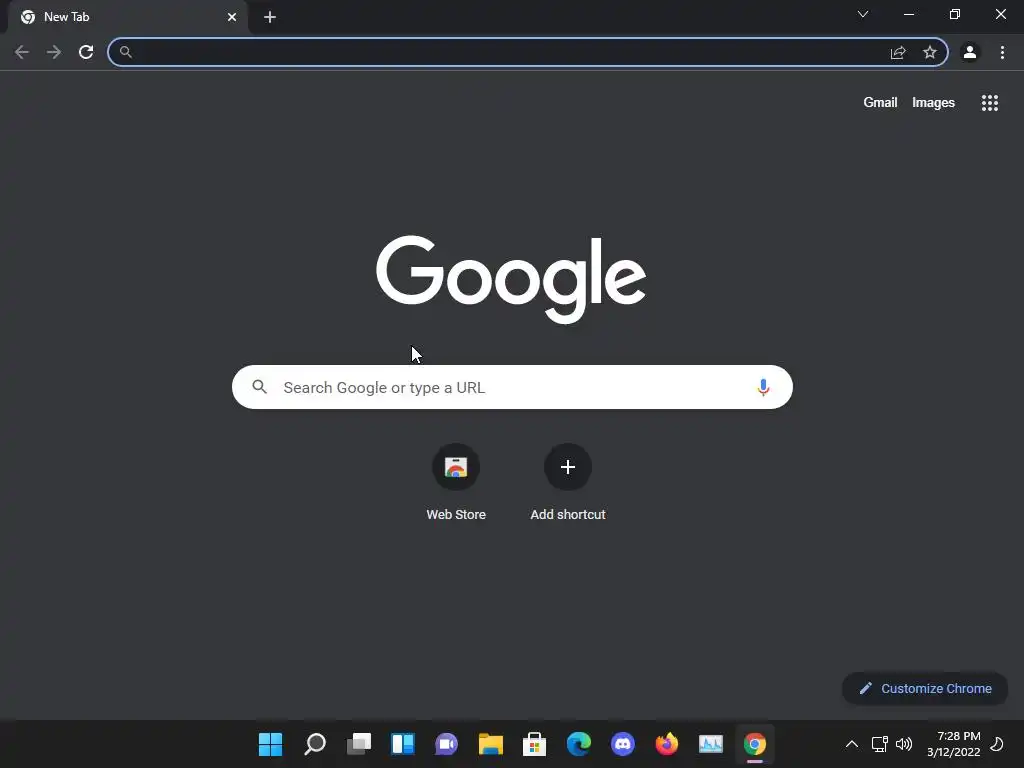Click the Chrome icon on the taskbar
The width and height of the screenshot is (1024, 768).
755,744
